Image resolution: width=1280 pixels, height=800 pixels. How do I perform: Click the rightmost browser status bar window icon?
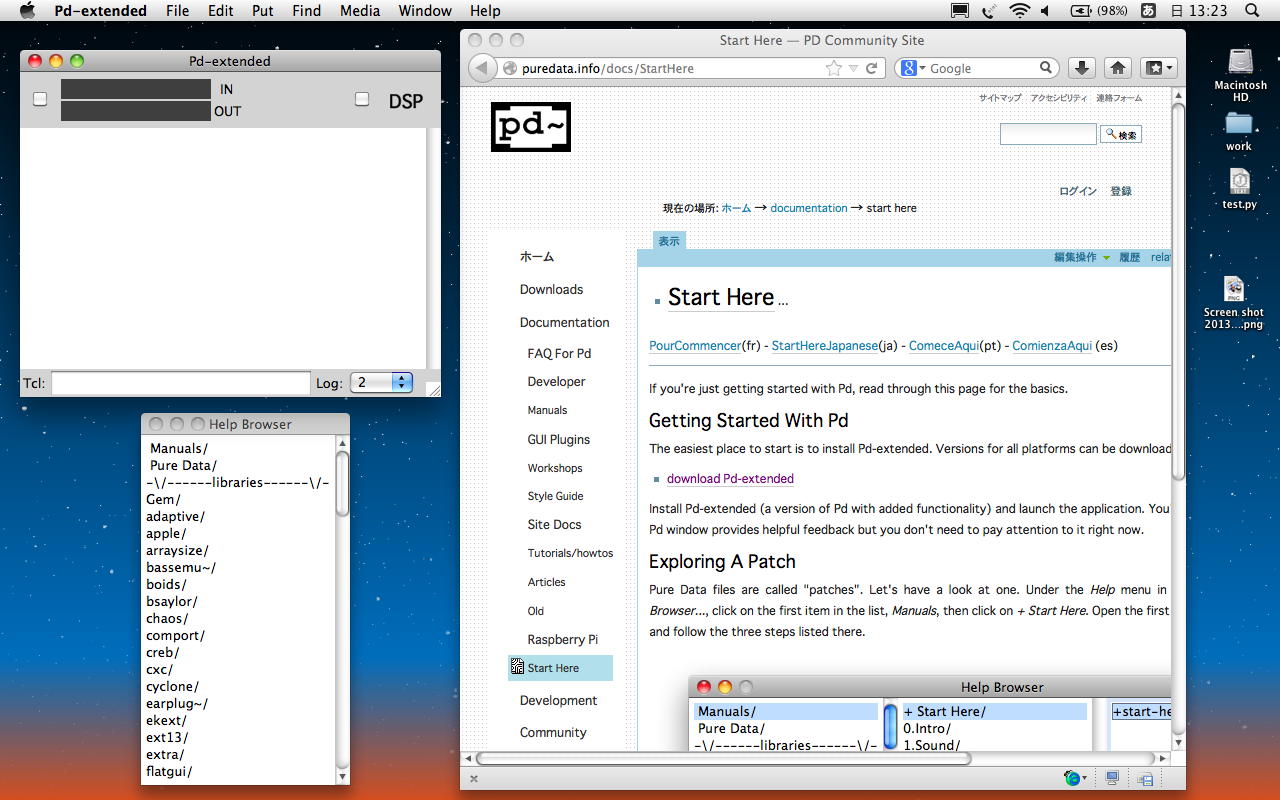tap(1146, 779)
